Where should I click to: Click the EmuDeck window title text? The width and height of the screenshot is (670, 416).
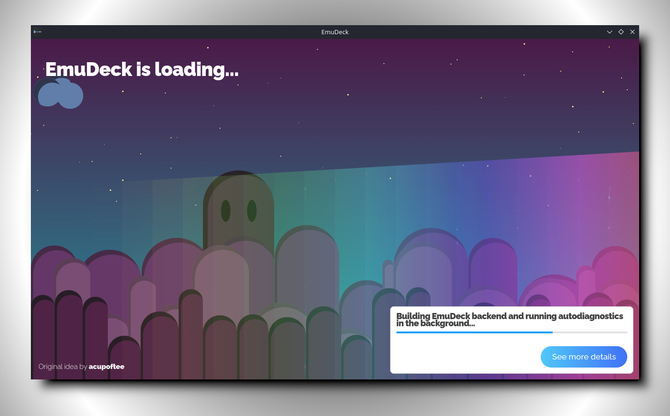(335, 32)
